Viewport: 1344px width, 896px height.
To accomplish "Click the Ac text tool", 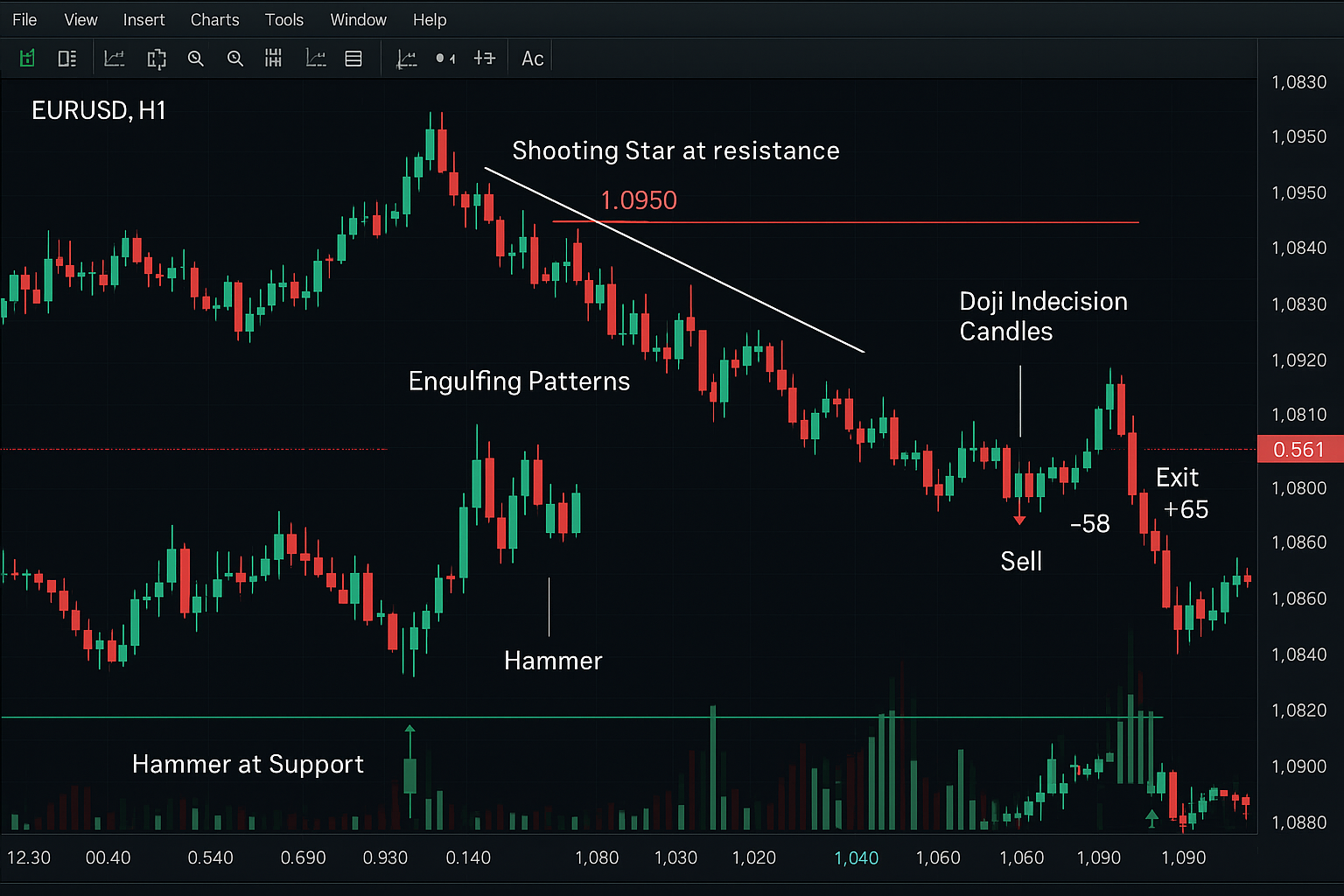I will (532, 59).
